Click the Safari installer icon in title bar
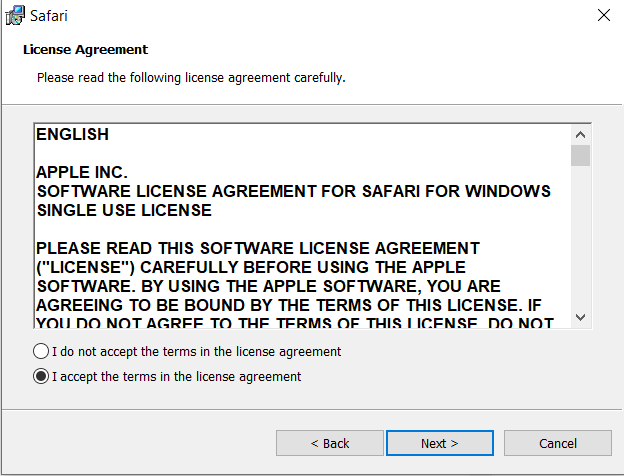 pos(15,16)
